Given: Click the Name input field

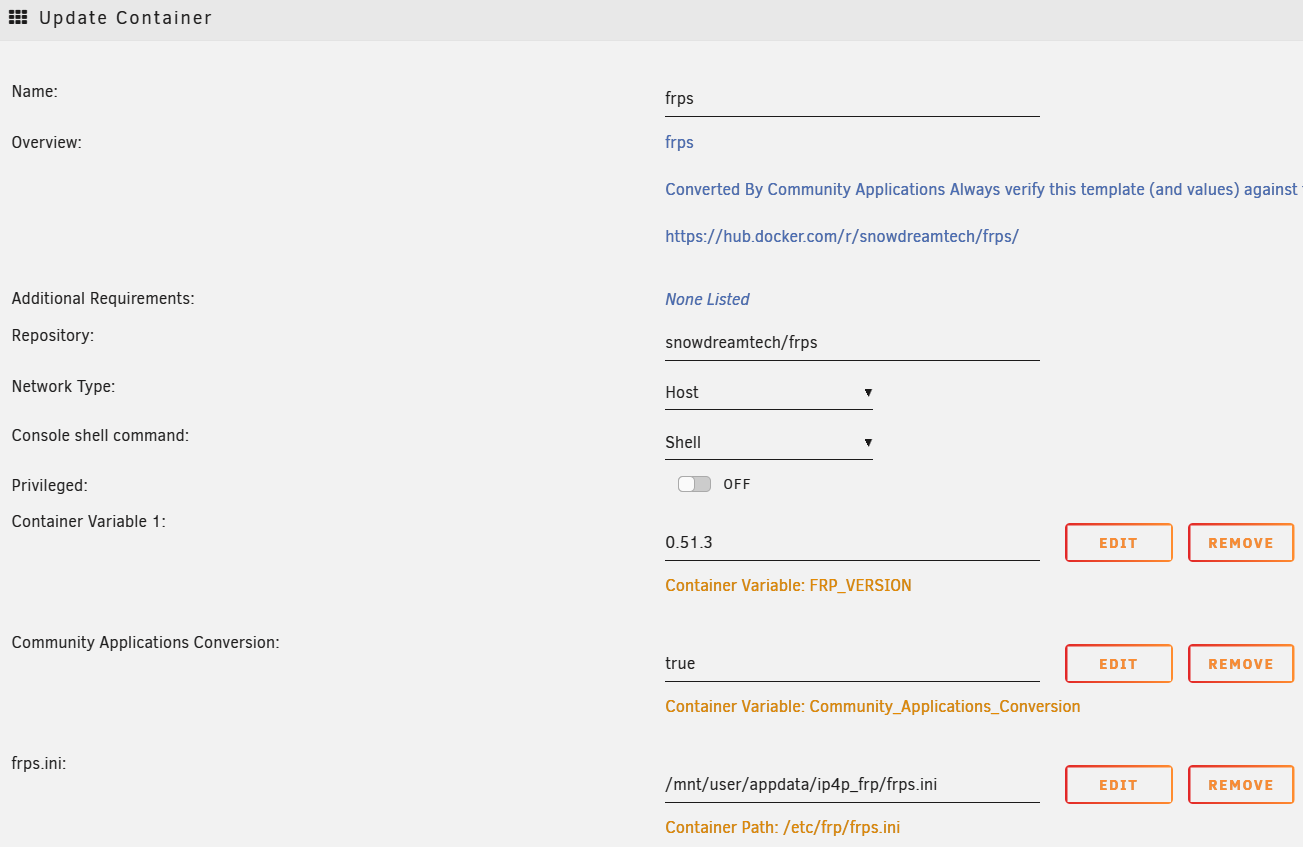Looking at the screenshot, I should tap(852, 99).
